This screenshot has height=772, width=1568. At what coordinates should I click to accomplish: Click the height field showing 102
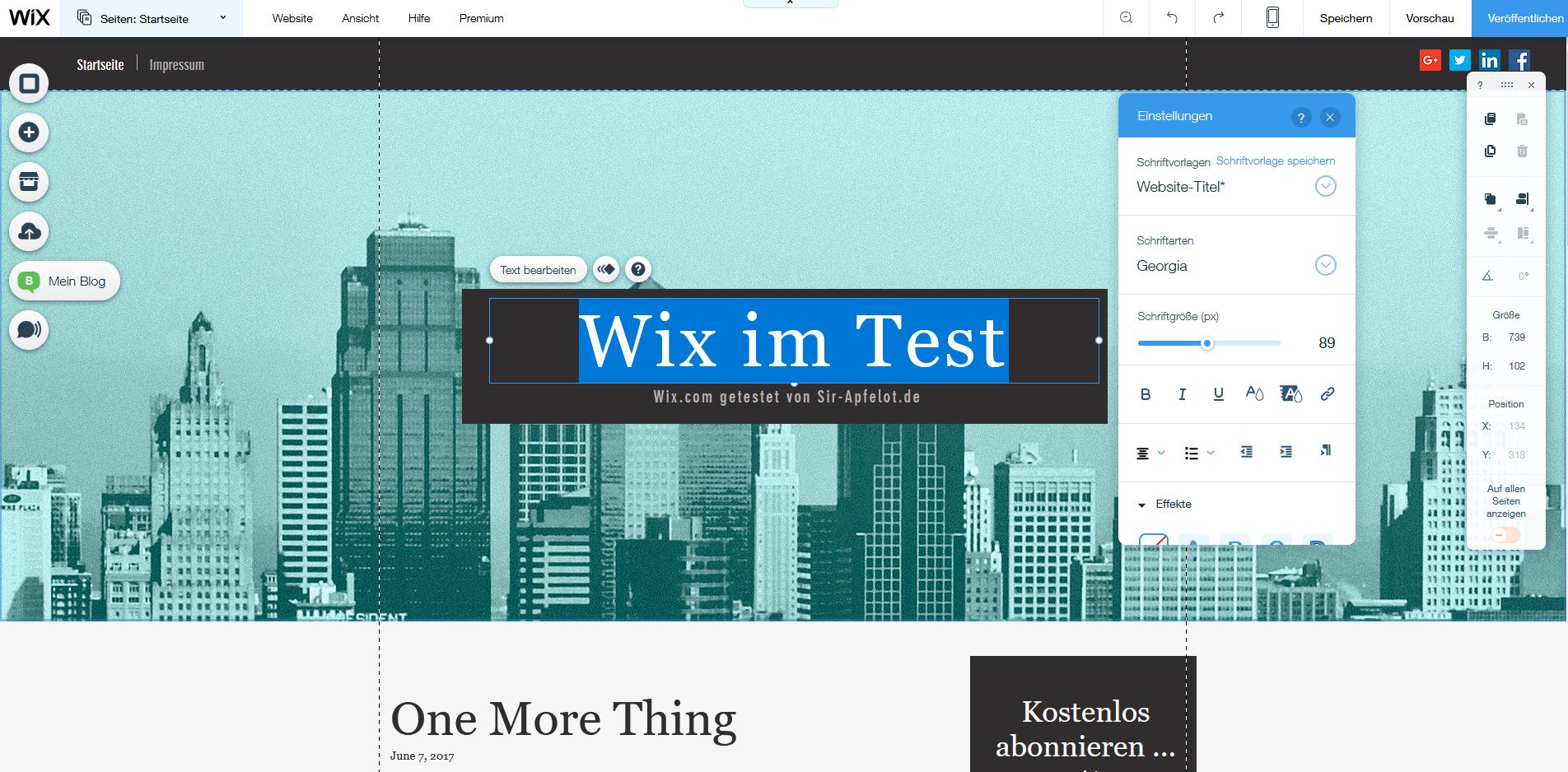pyautogui.click(x=1517, y=366)
